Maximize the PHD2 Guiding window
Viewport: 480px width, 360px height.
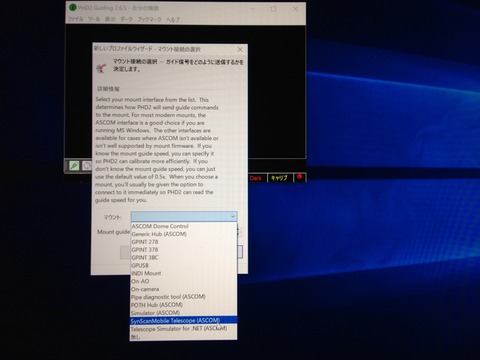pyautogui.click(x=273, y=9)
